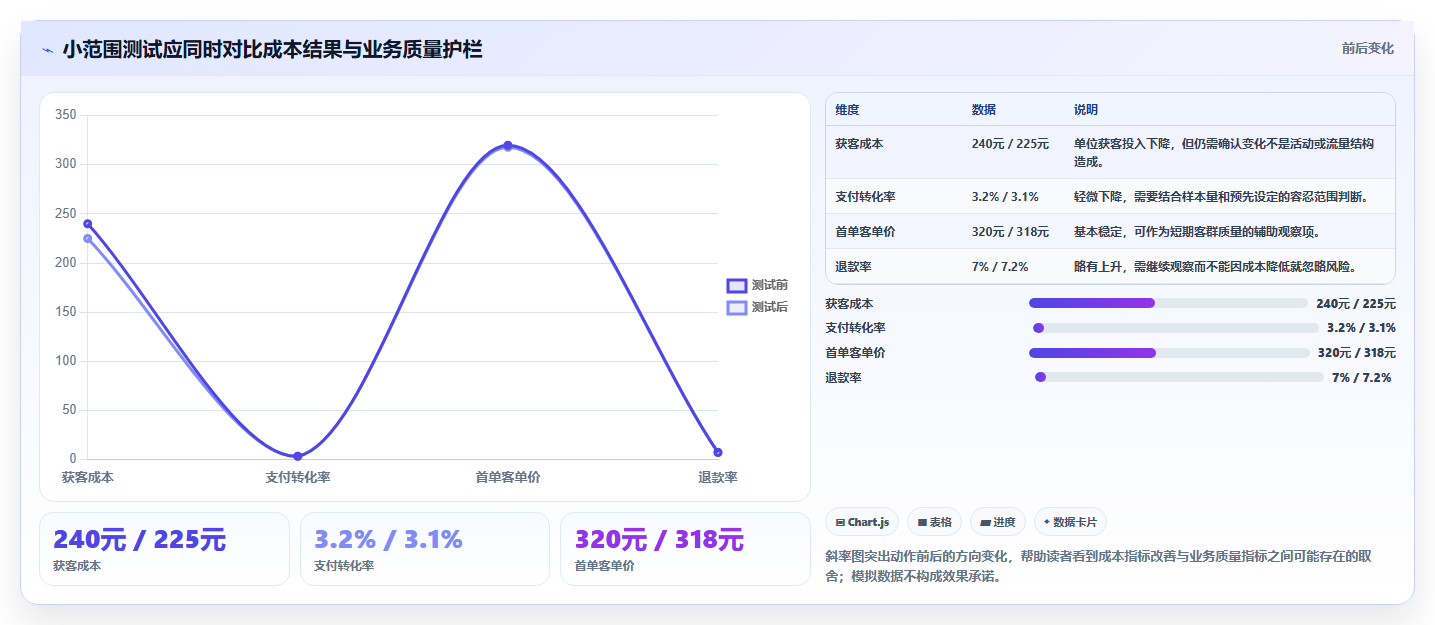This screenshot has height=625, width=1435.
Task: Toggle the 测试前 legend item
Action: pos(757,285)
